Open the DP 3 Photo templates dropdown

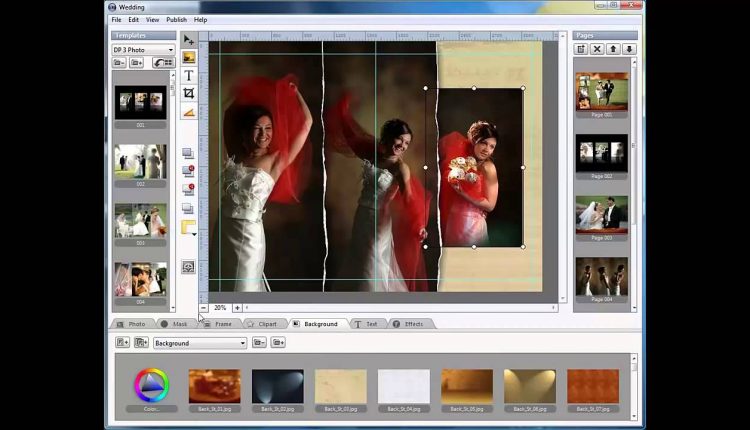click(143, 50)
